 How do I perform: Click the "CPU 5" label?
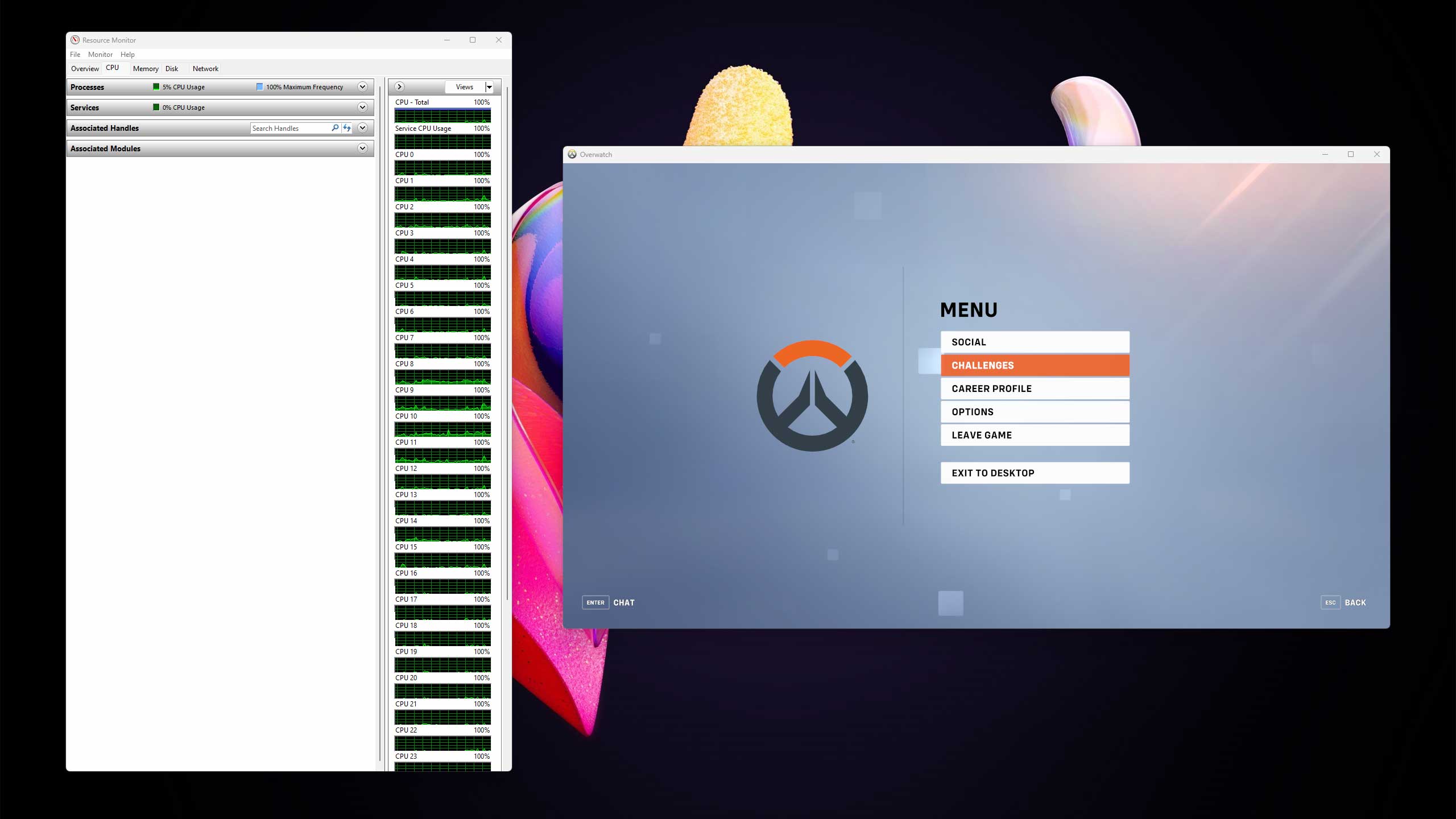coord(404,286)
